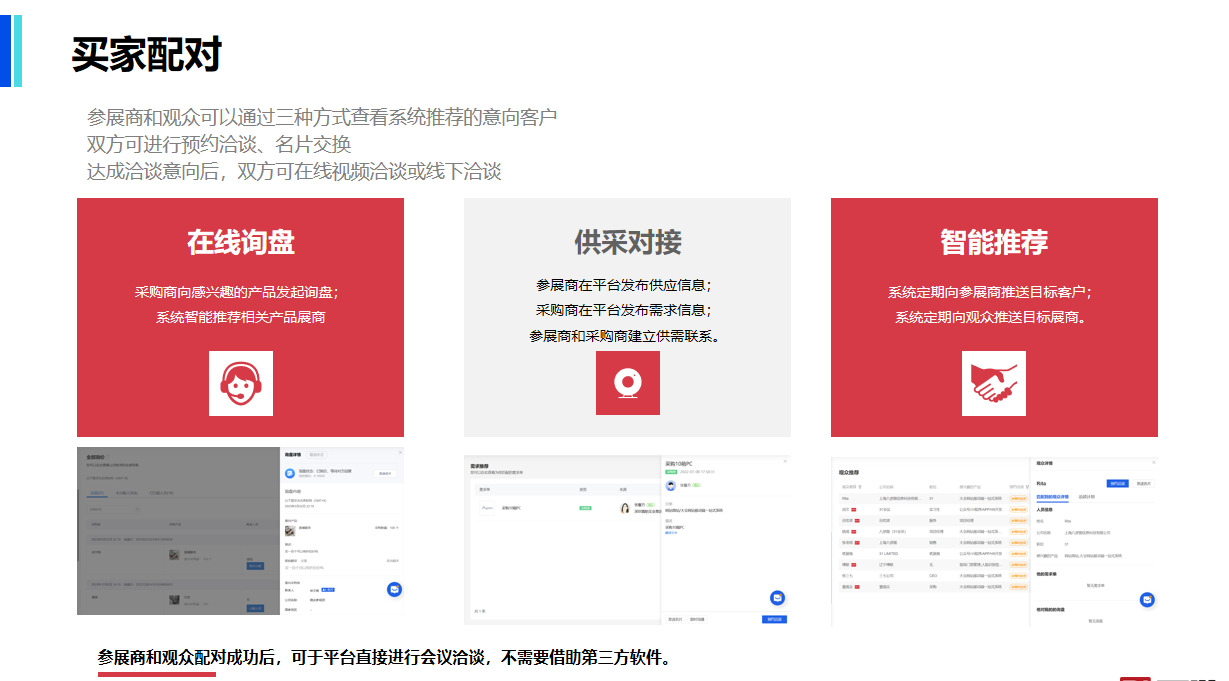
Task: Select the 供采对接 card heading
Action: point(627,242)
